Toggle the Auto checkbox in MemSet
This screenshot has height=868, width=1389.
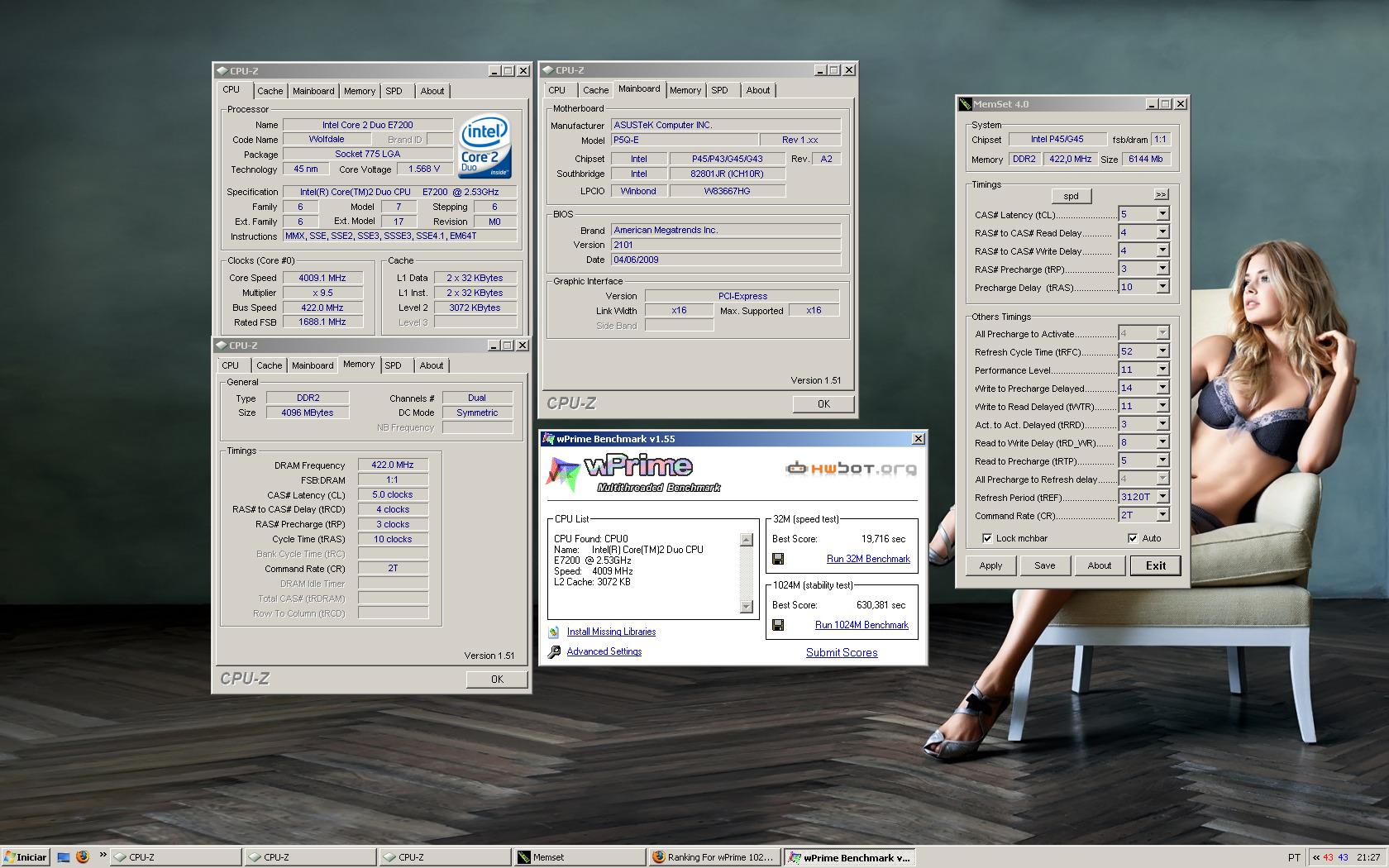point(1133,538)
